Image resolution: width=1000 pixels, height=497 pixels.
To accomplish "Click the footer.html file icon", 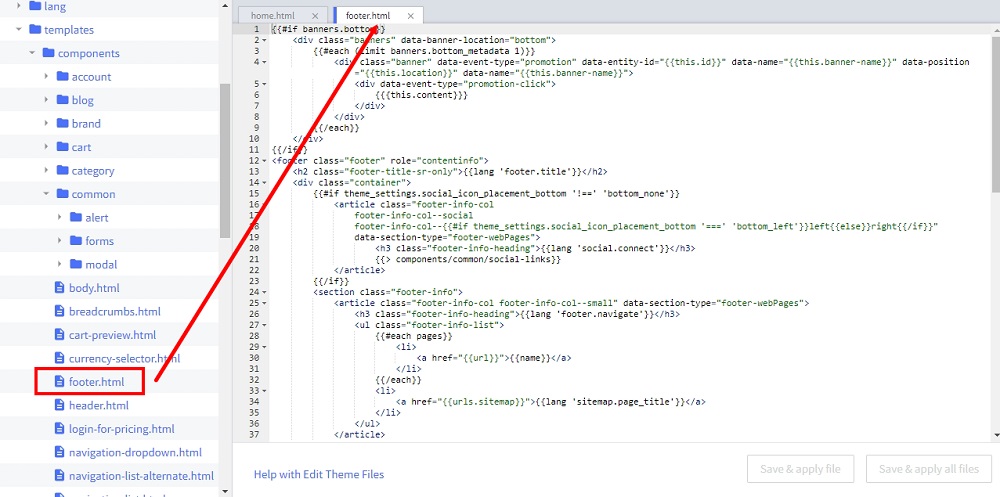I will click(60, 382).
